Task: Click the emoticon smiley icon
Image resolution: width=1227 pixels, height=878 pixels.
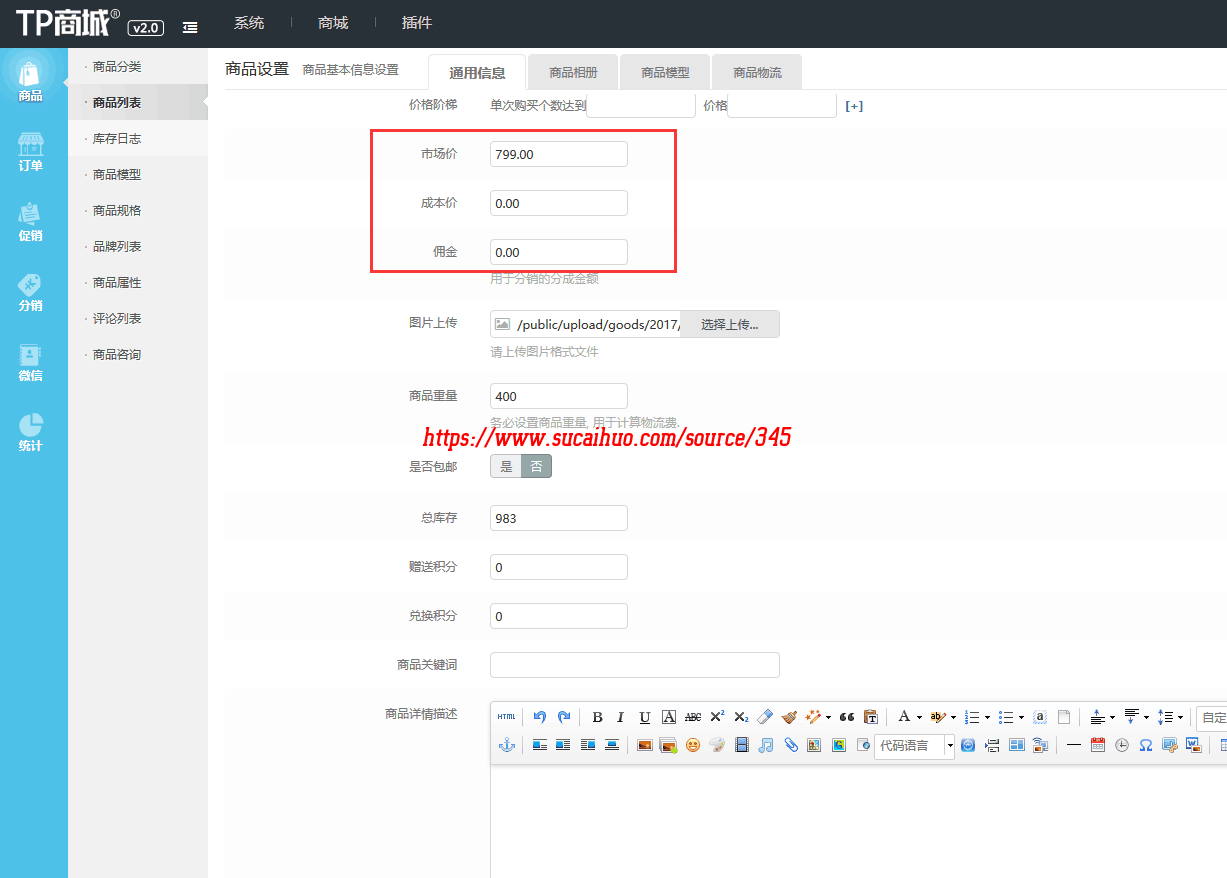Action: tap(692, 745)
